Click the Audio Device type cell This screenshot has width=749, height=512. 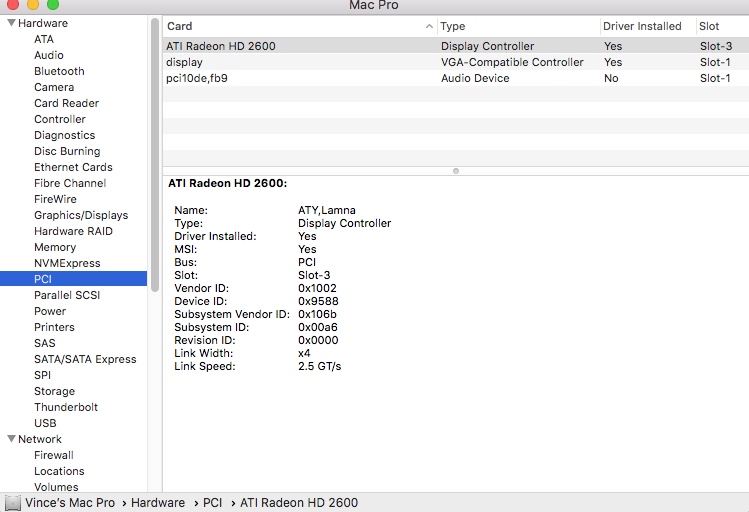(x=475, y=78)
